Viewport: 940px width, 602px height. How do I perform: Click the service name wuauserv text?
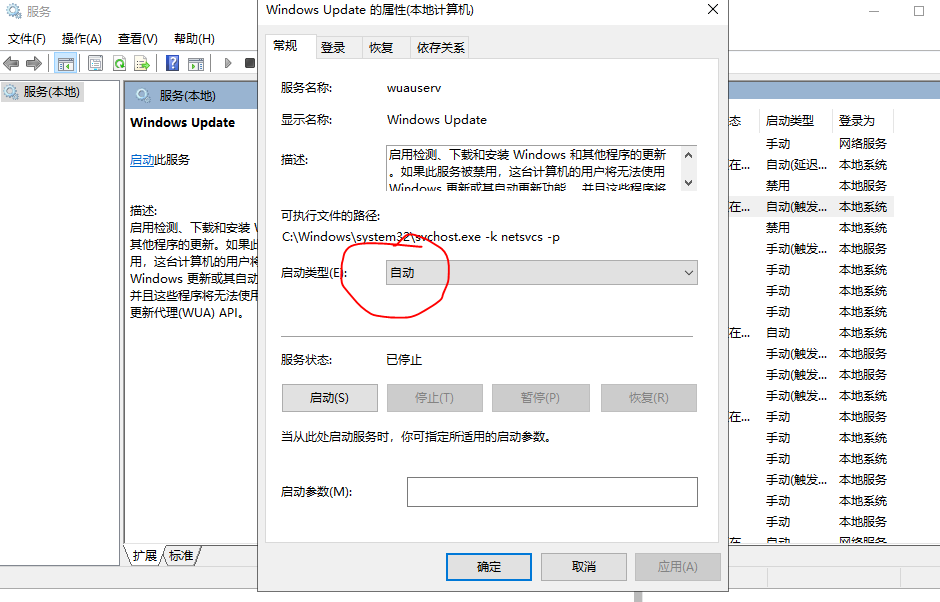coord(414,88)
